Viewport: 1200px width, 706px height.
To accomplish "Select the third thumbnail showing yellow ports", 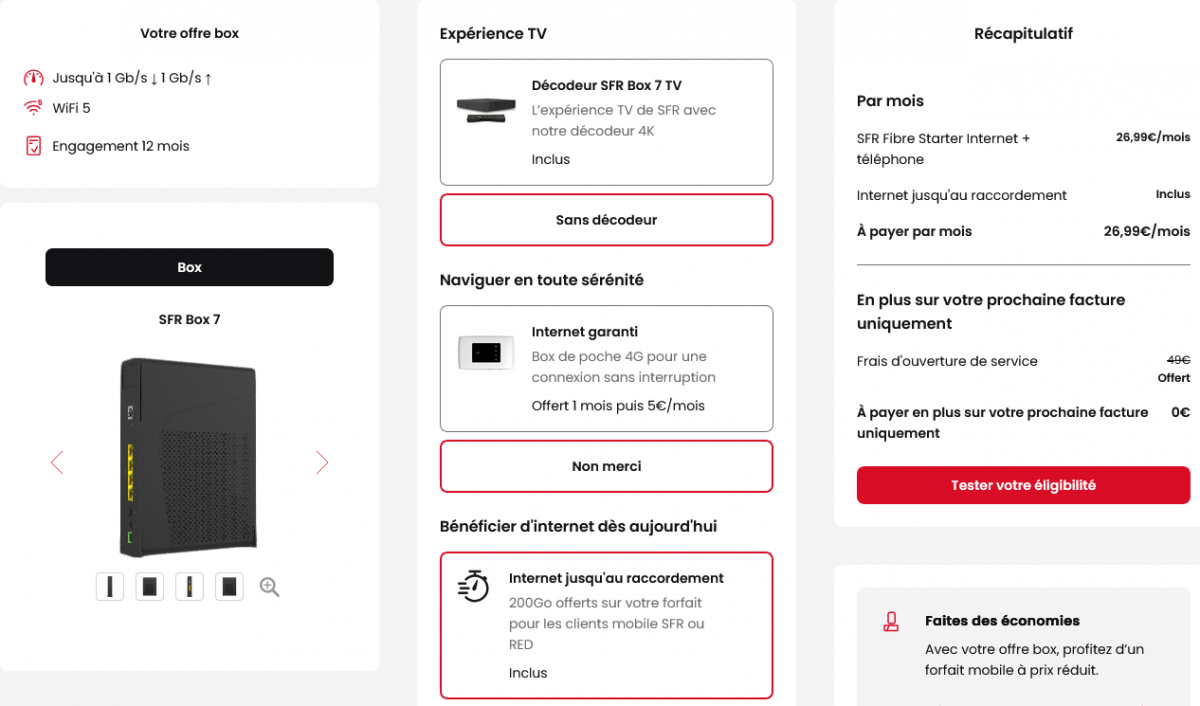I will 189,587.
